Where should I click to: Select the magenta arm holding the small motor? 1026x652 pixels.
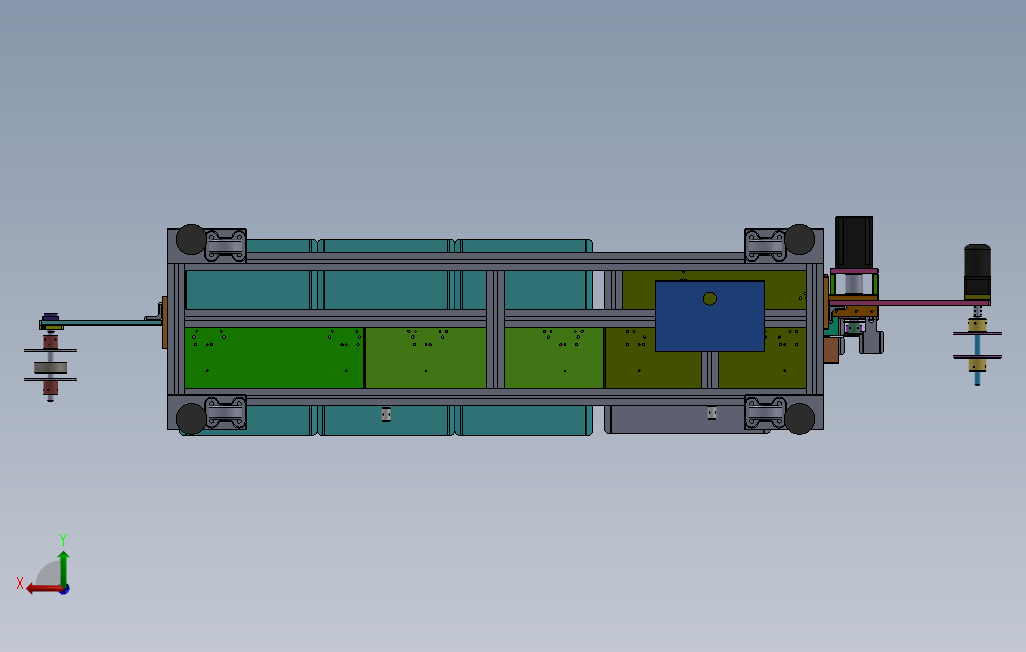pyautogui.click(x=910, y=303)
